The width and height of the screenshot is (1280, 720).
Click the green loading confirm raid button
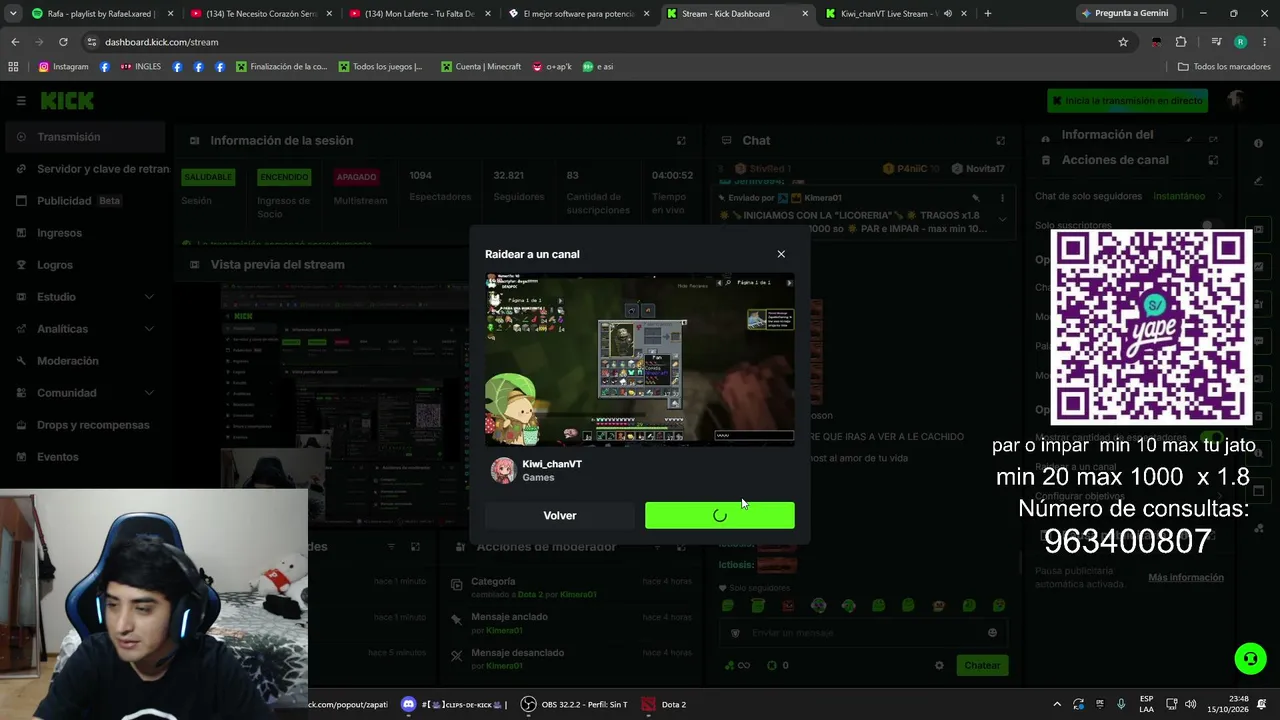(720, 515)
